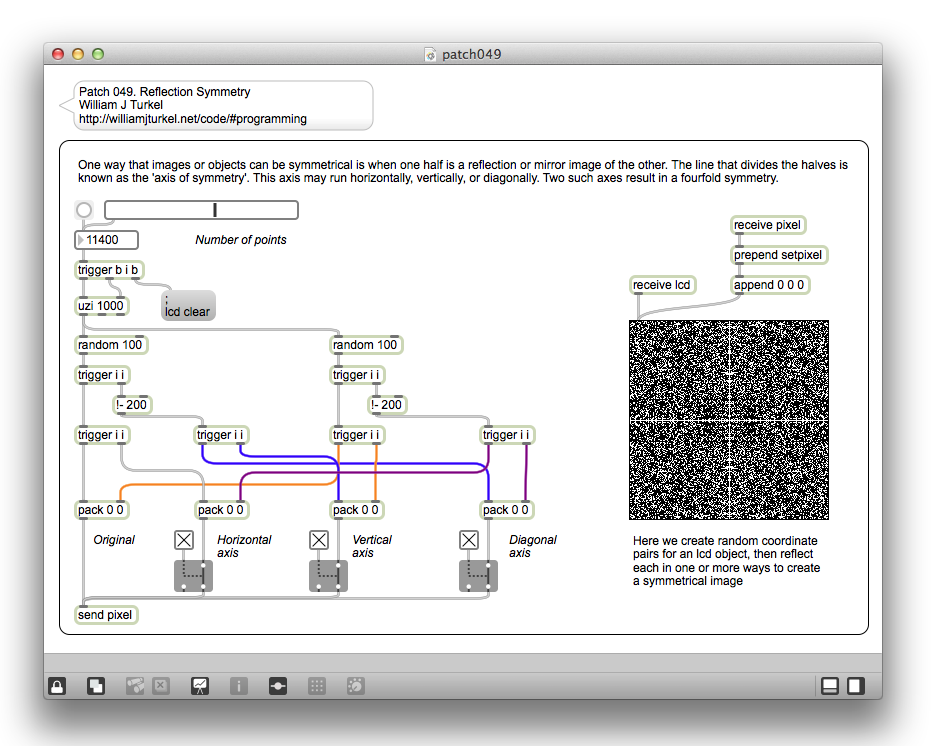Enable the Horizontal axis toggle box
The height and width of the screenshot is (746, 947).
pos(184,540)
